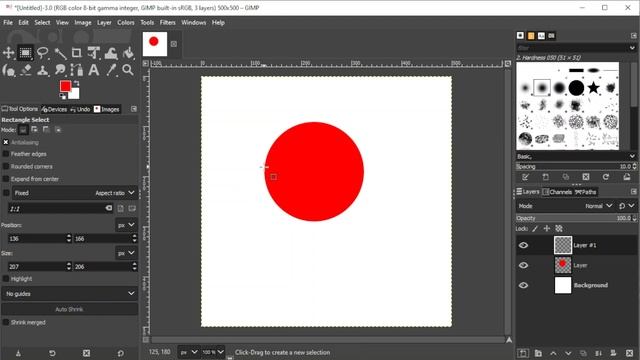This screenshot has width=640, height=360.
Task: Select the Zoom magnifier tool
Action: [128, 70]
